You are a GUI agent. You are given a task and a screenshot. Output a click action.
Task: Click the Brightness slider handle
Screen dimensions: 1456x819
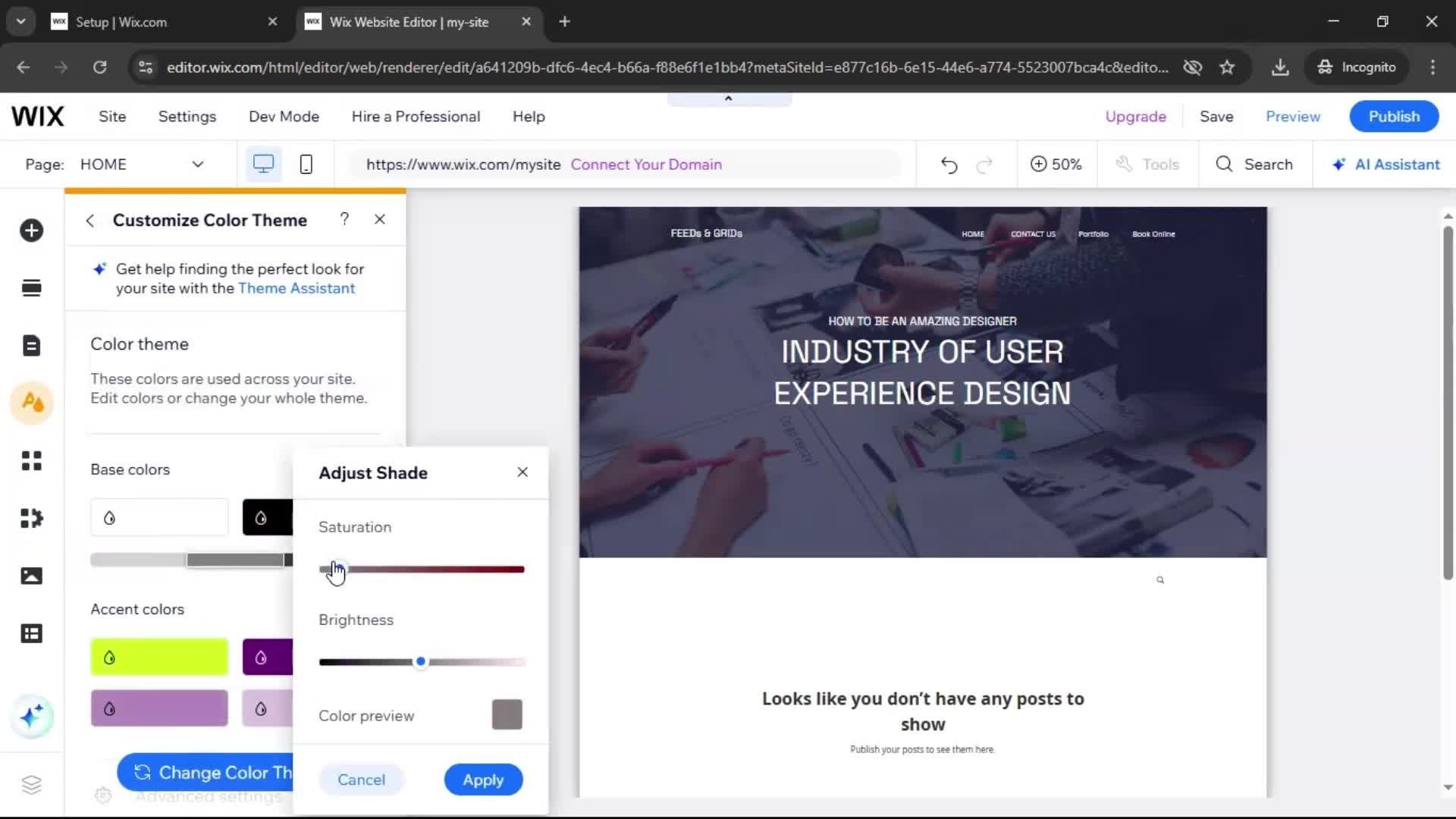click(421, 662)
